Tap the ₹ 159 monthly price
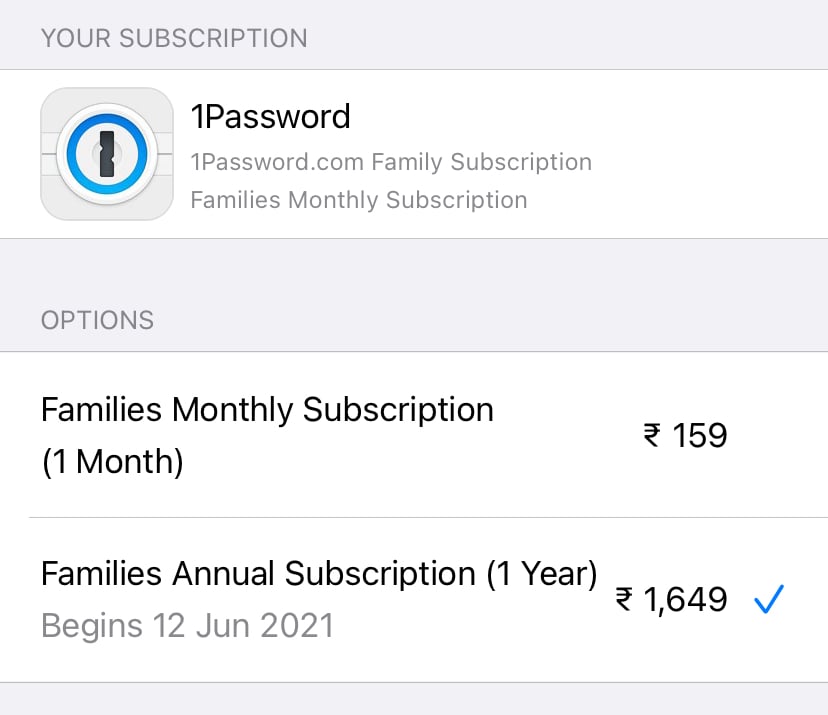 pos(685,436)
